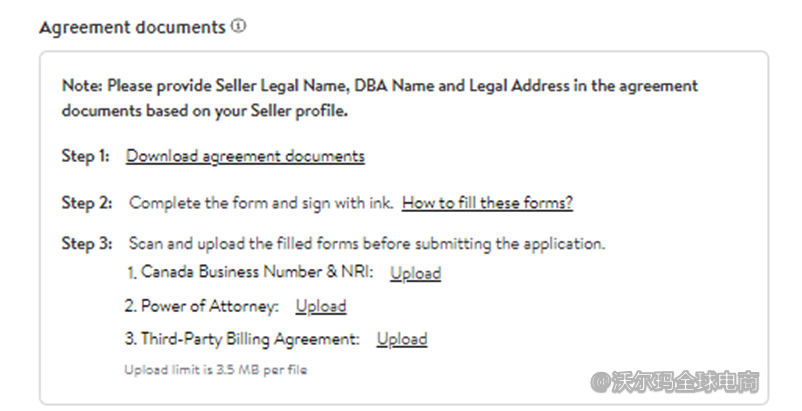Upload the Third-Party Billing Agreement document

401,339
